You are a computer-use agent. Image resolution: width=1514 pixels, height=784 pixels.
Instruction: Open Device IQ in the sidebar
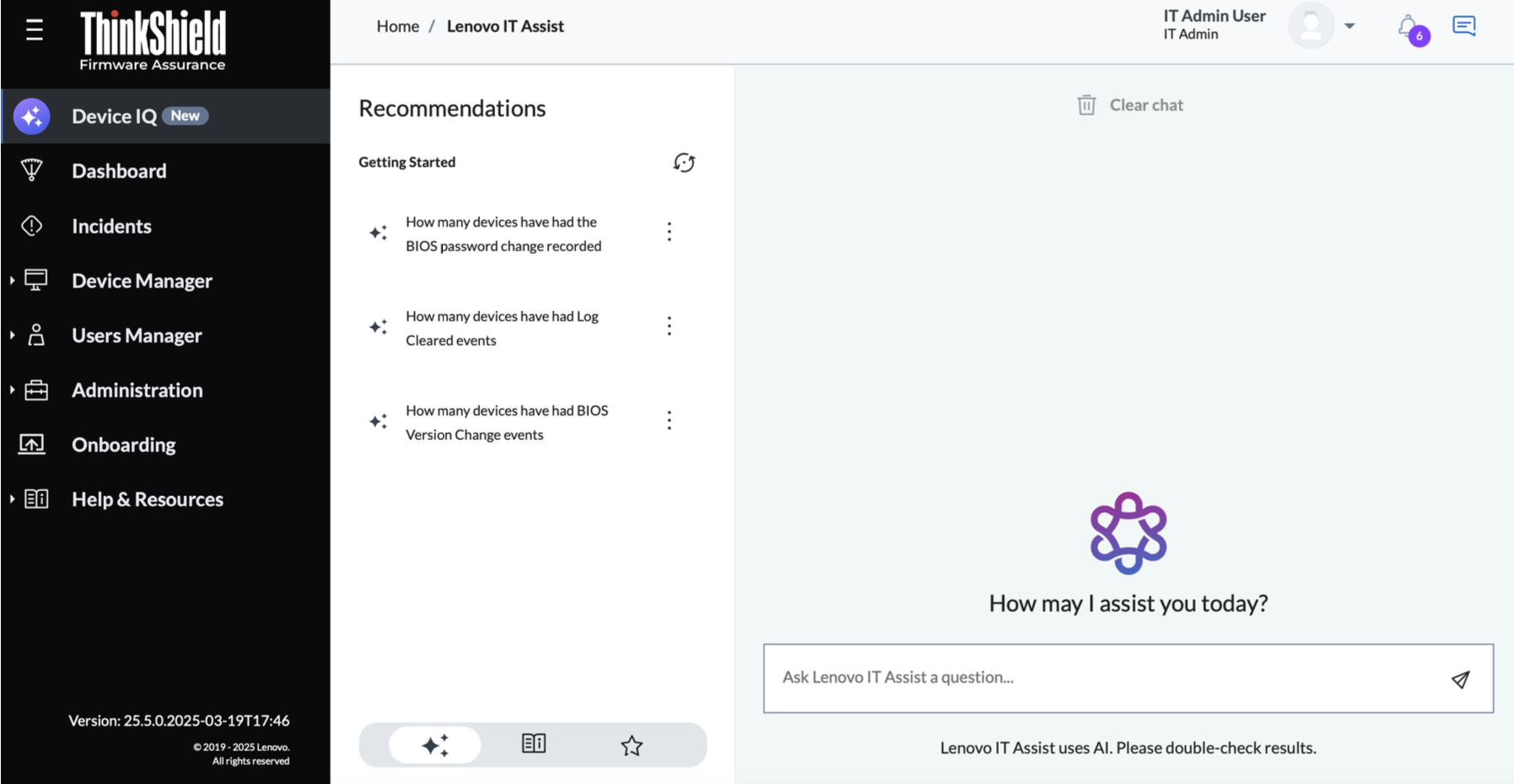(x=165, y=116)
